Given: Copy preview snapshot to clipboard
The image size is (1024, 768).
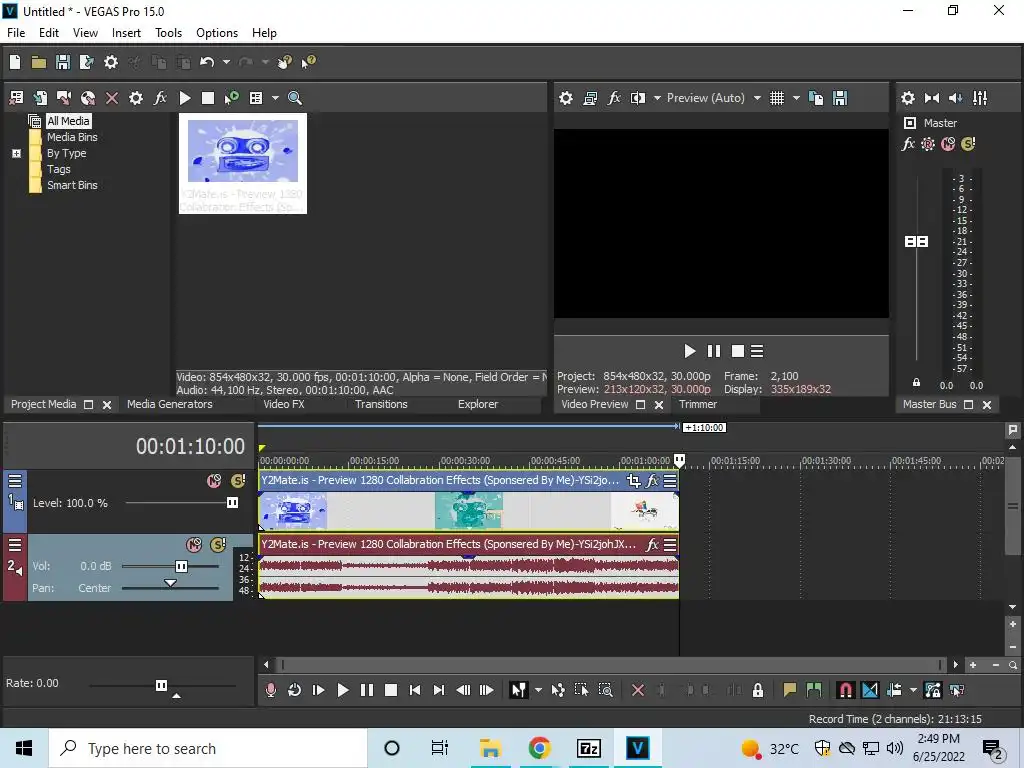Looking at the screenshot, I should coord(816,98).
